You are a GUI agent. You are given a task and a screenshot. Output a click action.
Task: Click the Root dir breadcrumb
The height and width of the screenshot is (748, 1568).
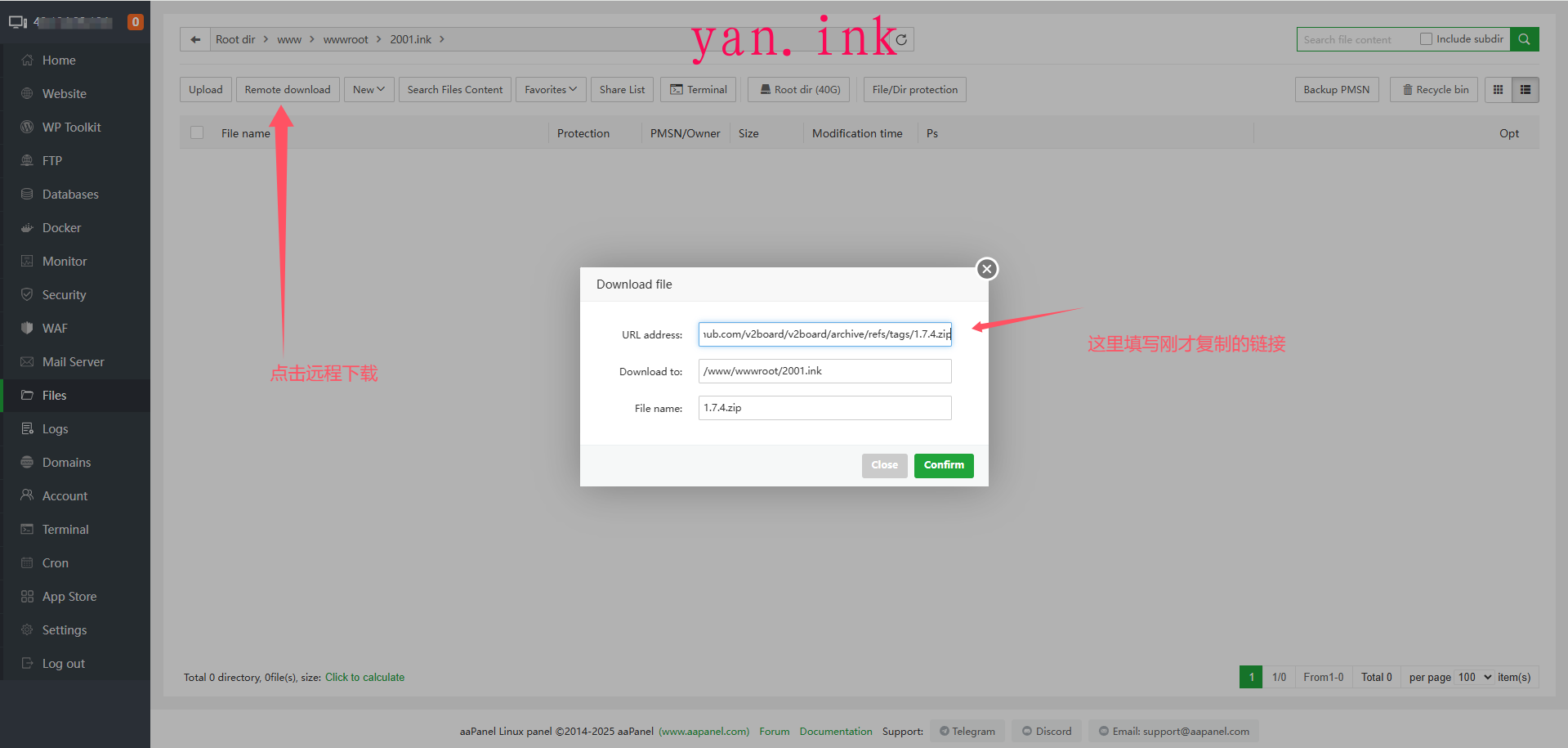235,39
